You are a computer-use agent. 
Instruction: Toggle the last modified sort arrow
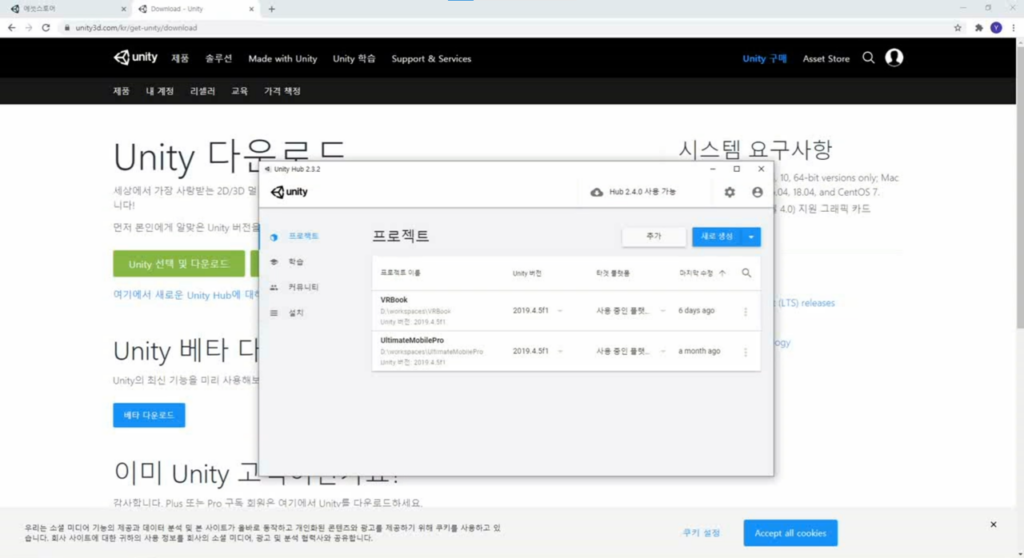coord(722,273)
